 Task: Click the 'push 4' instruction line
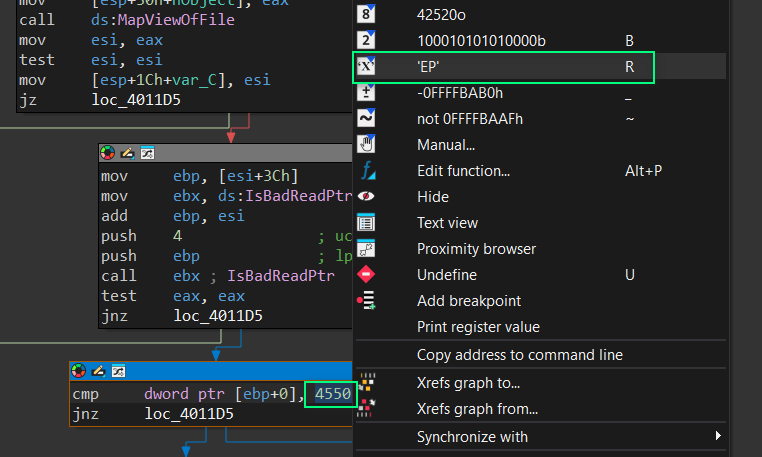141,236
